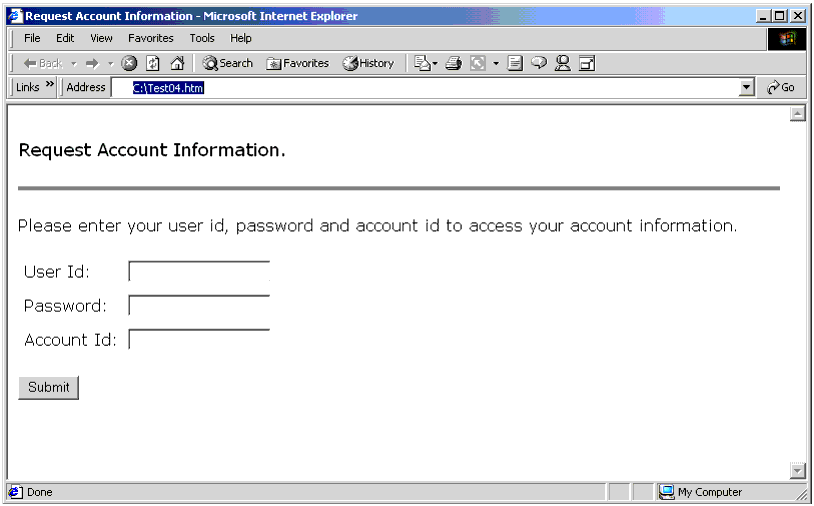
Task: Click the scrollbar down arrow
Action: point(797,470)
